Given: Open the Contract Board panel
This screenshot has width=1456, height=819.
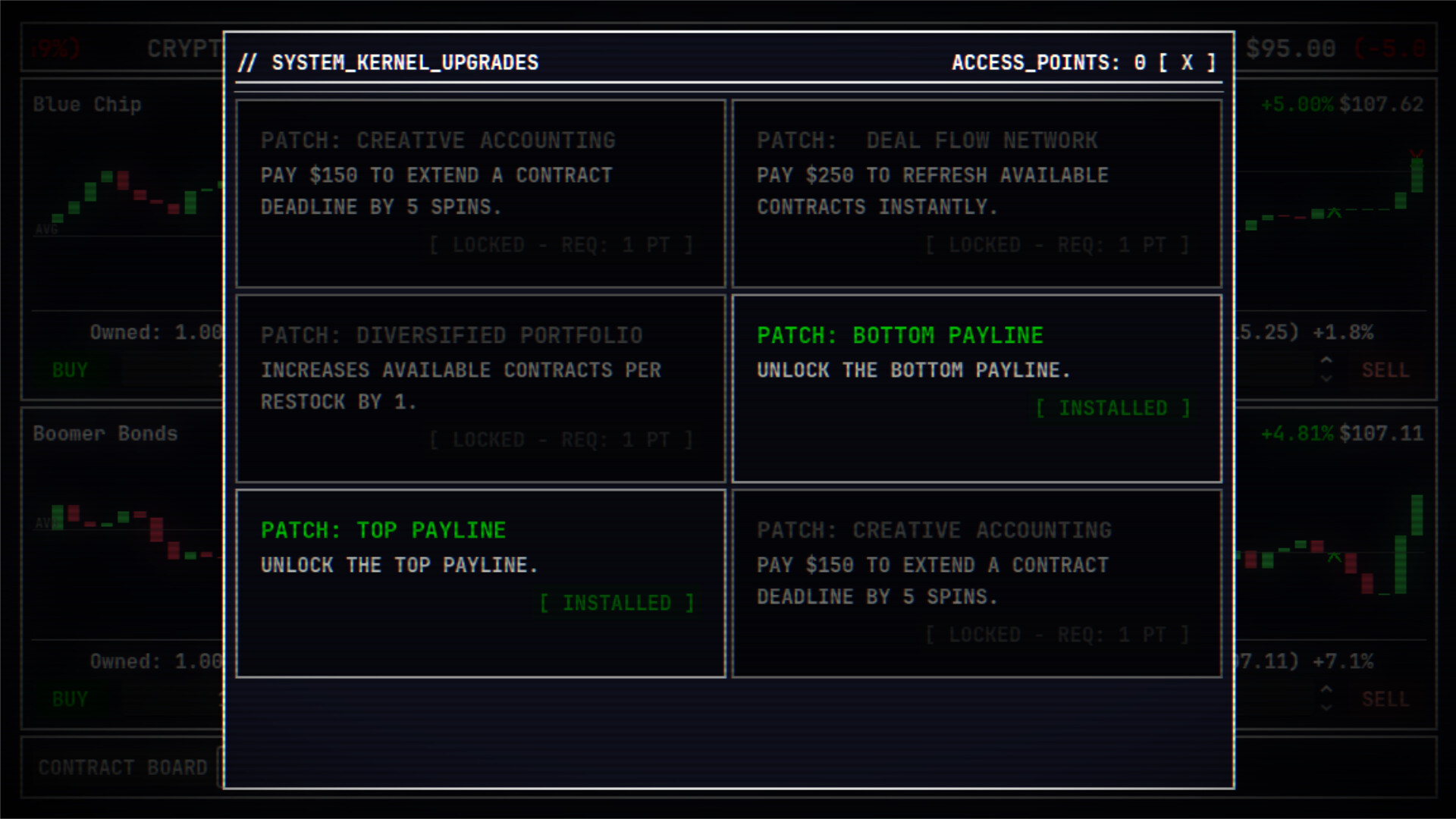Looking at the screenshot, I should 122,767.
